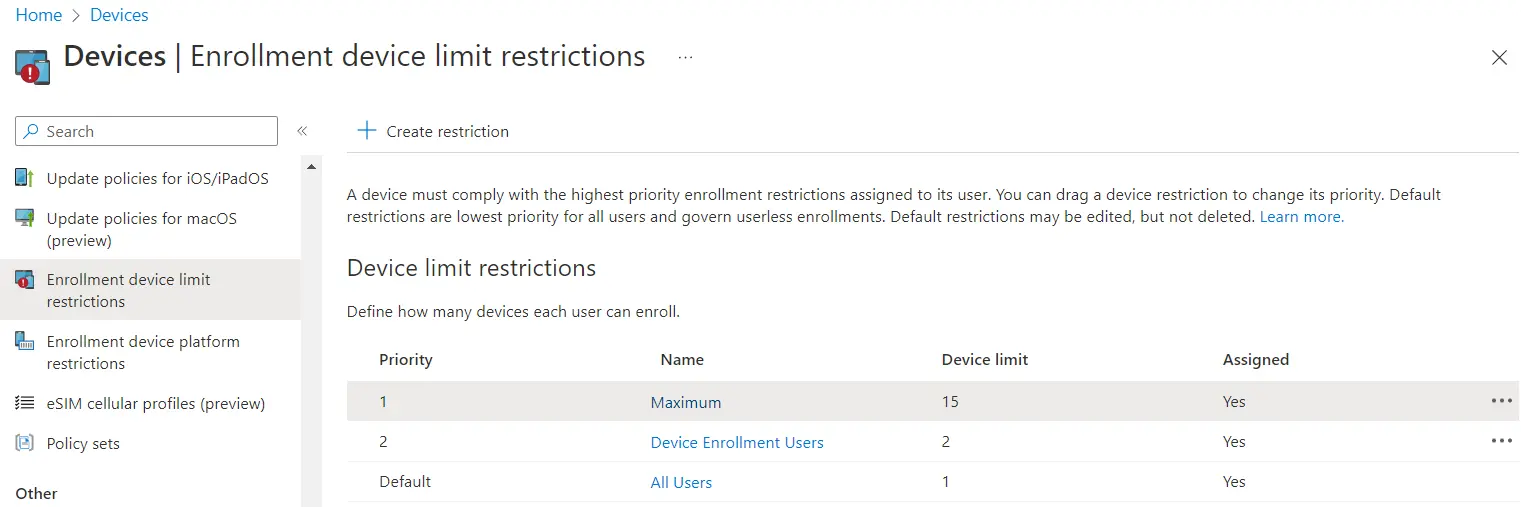Click the sidebar Search field
Image resolution: width=1521 pixels, height=507 pixels.
147,131
